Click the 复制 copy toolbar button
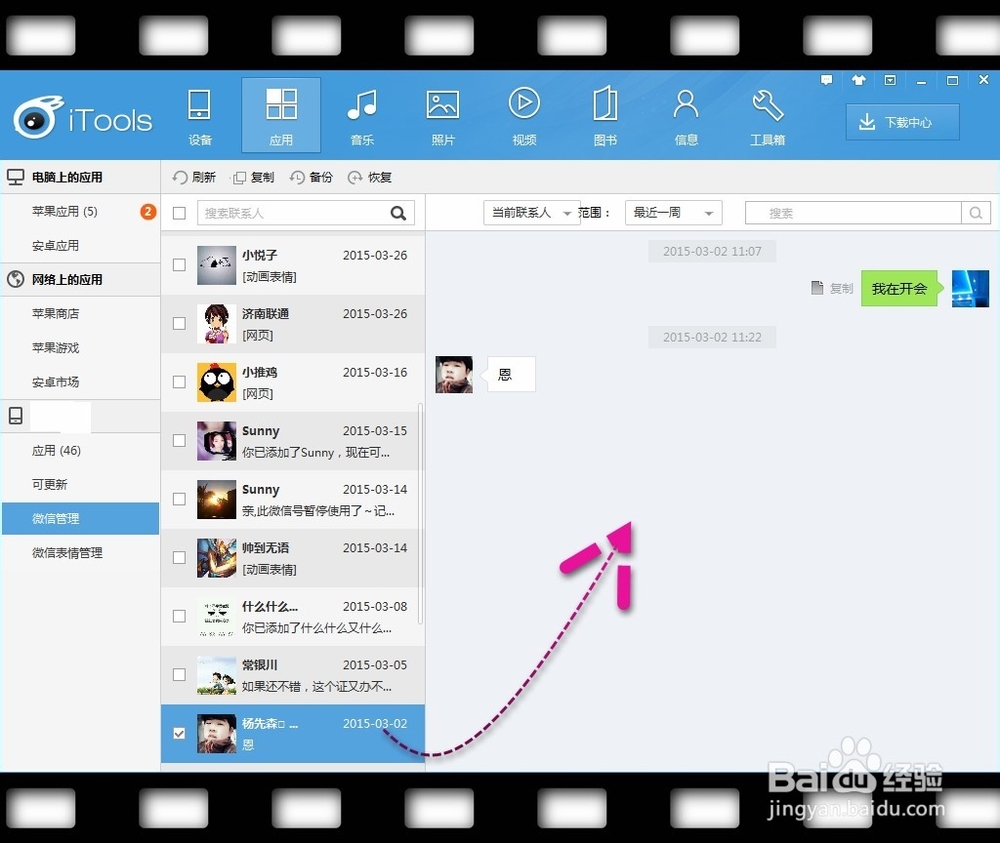Image resolution: width=1000 pixels, height=843 pixels. pyautogui.click(x=253, y=177)
